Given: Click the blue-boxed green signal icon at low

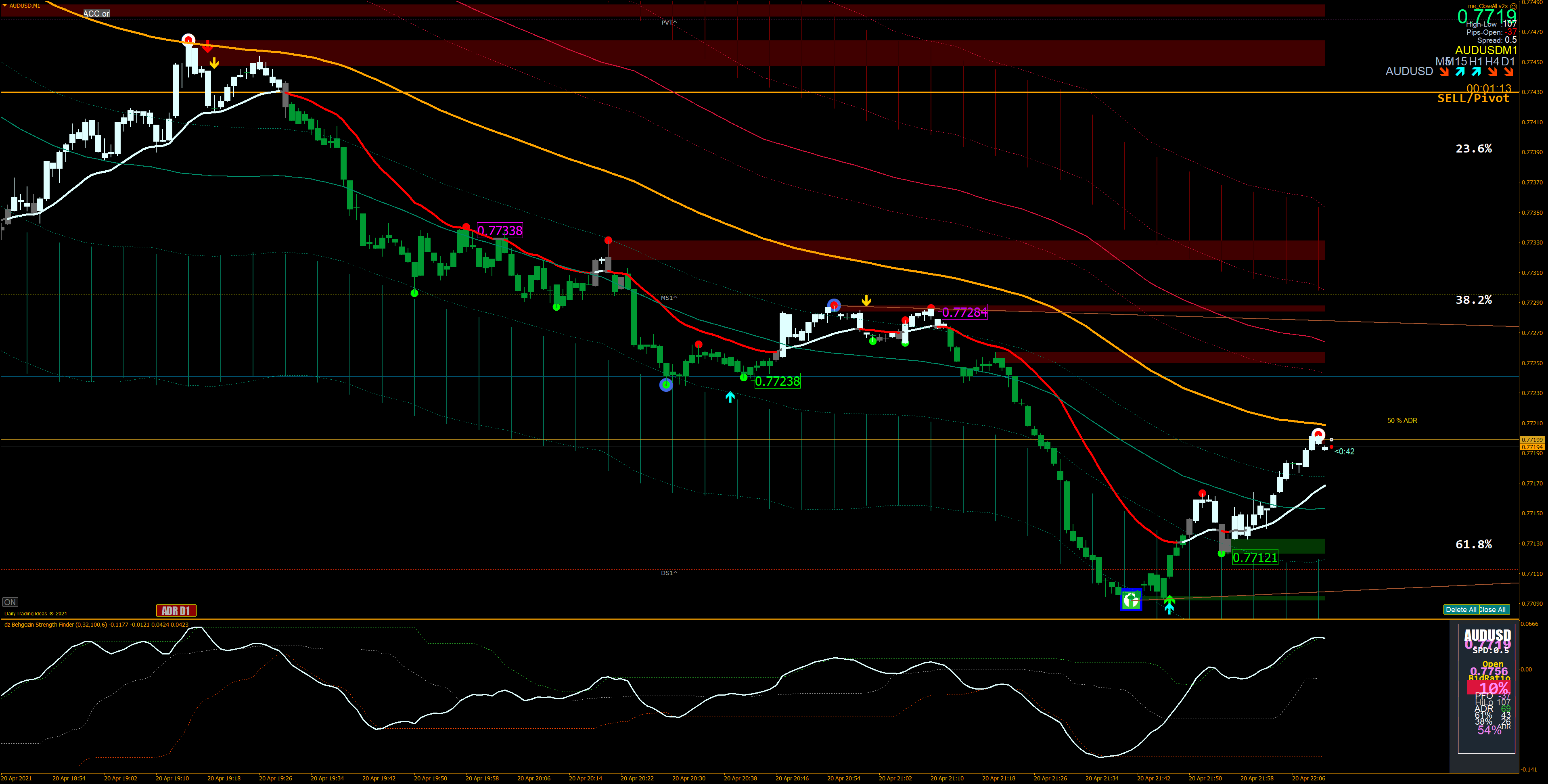Looking at the screenshot, I should (x=1131, y=600).
